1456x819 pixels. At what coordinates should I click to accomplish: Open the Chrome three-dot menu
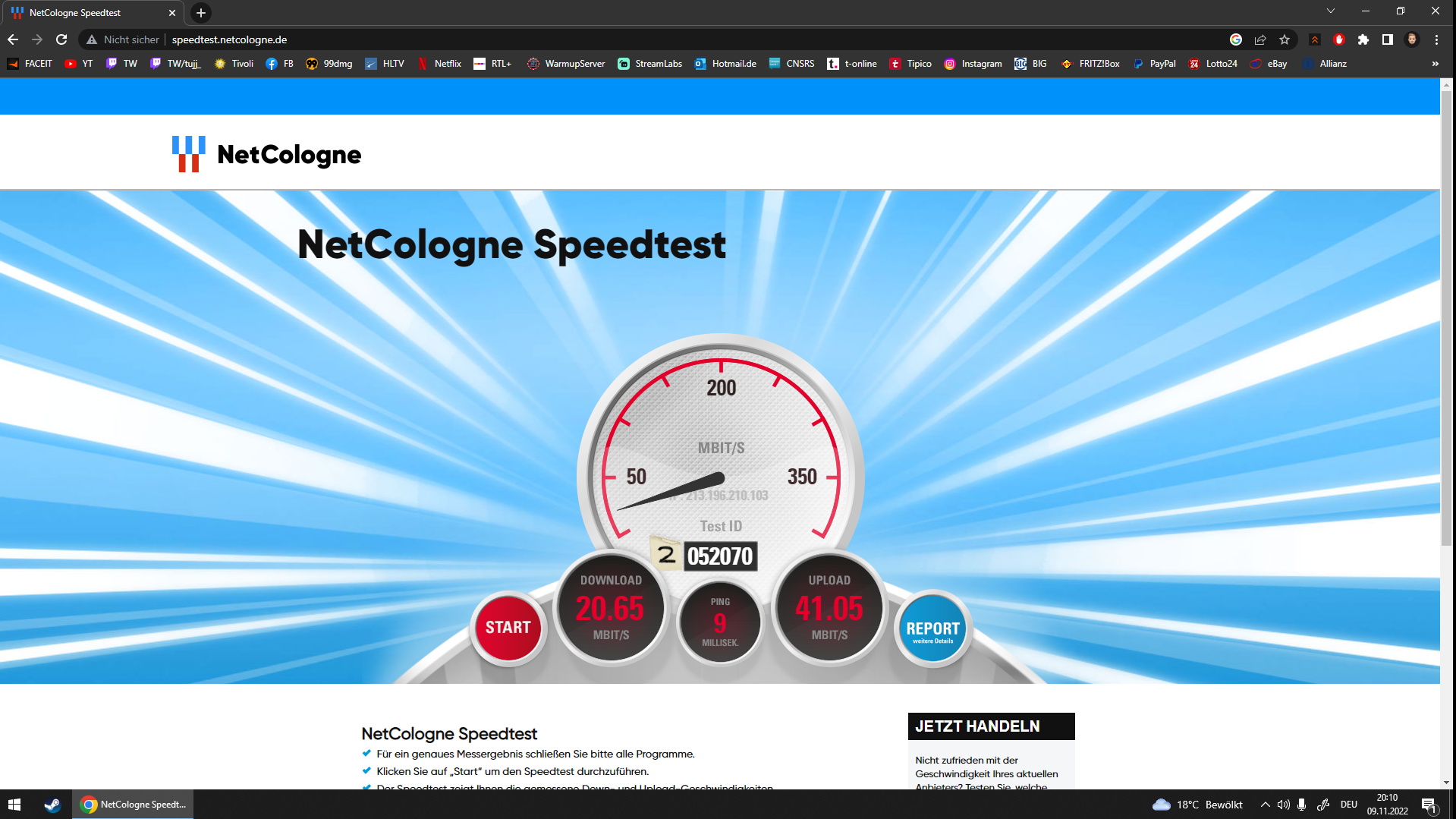pyautogui.click(x=1436, y=39)
